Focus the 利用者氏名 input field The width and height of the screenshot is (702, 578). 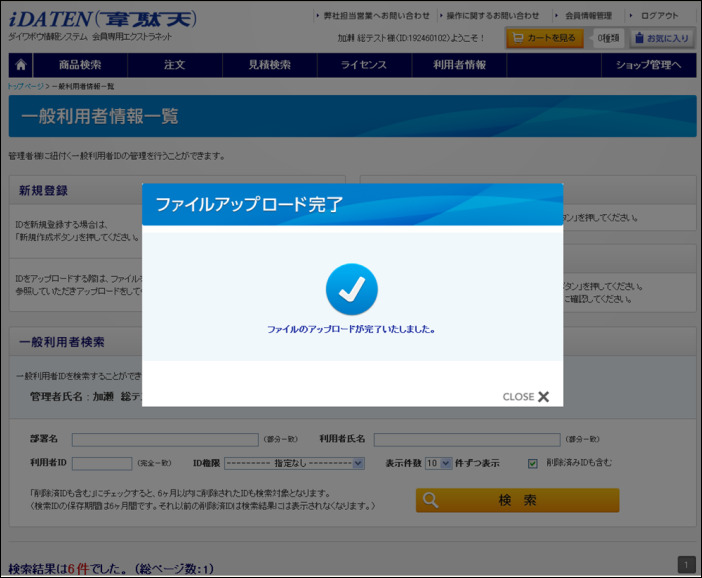(x=466, y=439)
